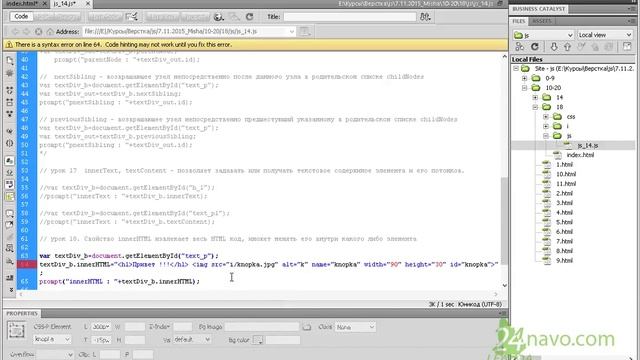The height and width of the screenshot is (360, 640).
Task: Click the browser Forward arrow icon
Action: point(27,31)
